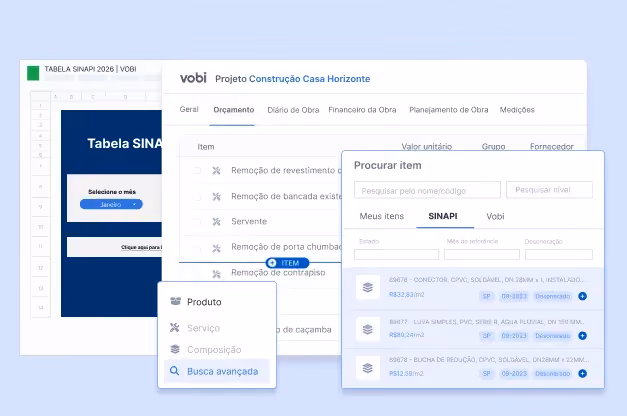Click the plus icon on ITEM pill
Screen dimensions: 627x416
[272, 263]
